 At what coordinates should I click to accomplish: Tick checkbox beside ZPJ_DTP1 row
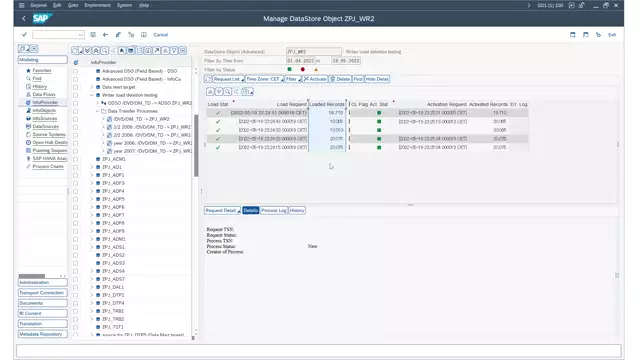coord(76,295)
